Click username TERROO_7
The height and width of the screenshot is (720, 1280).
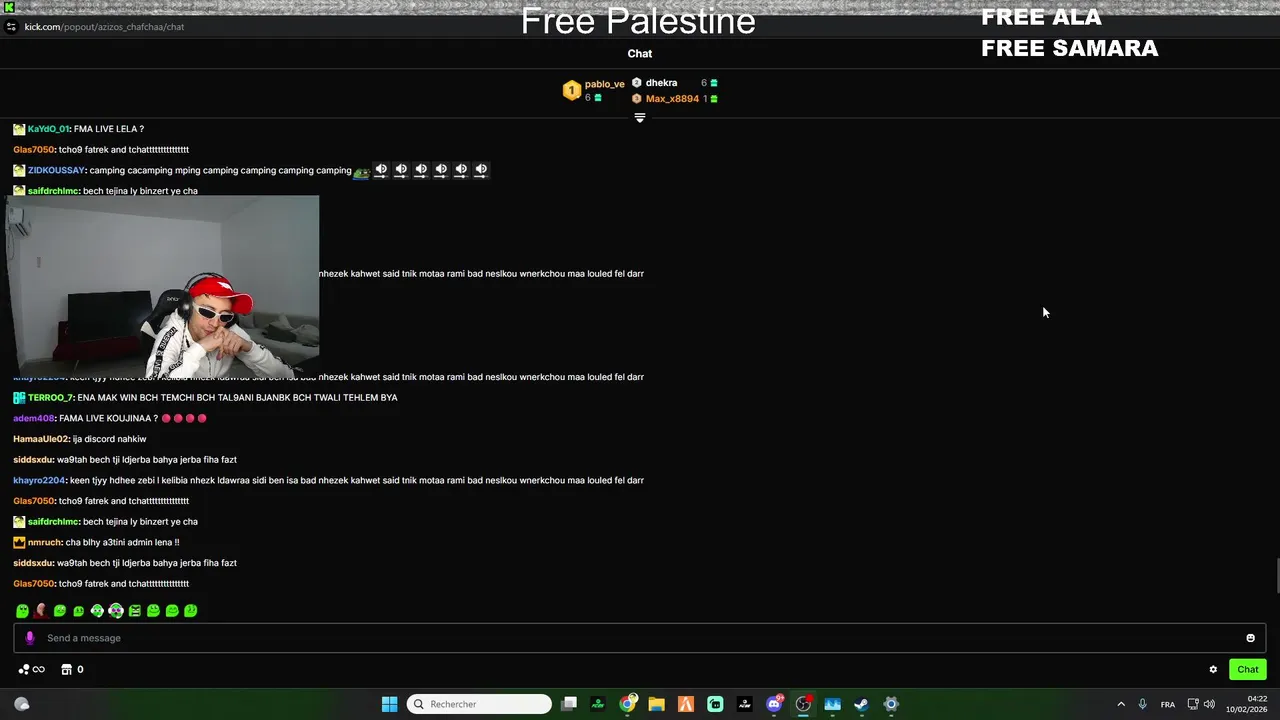(x=50, y=398)
